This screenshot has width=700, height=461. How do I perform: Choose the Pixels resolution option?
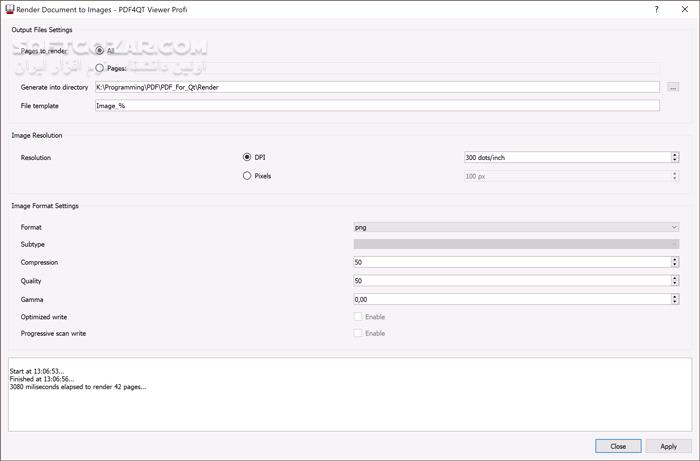pos(247,176)
